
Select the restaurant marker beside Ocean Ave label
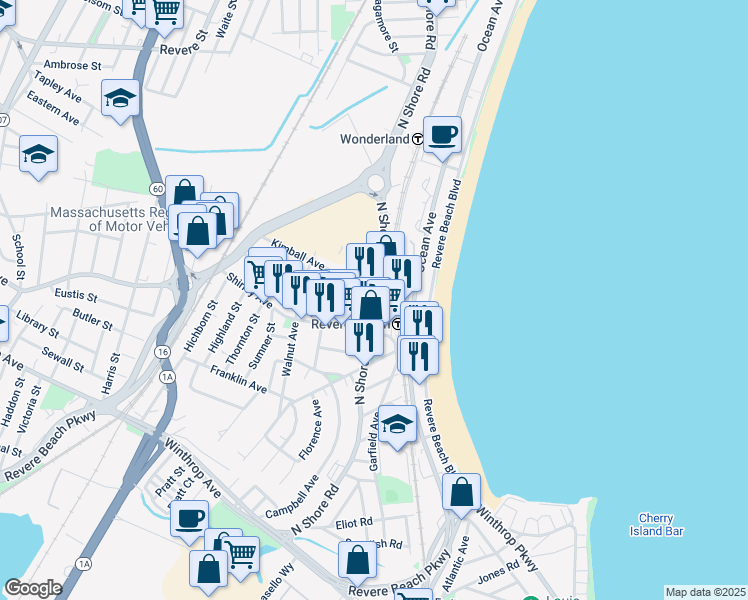403,272
